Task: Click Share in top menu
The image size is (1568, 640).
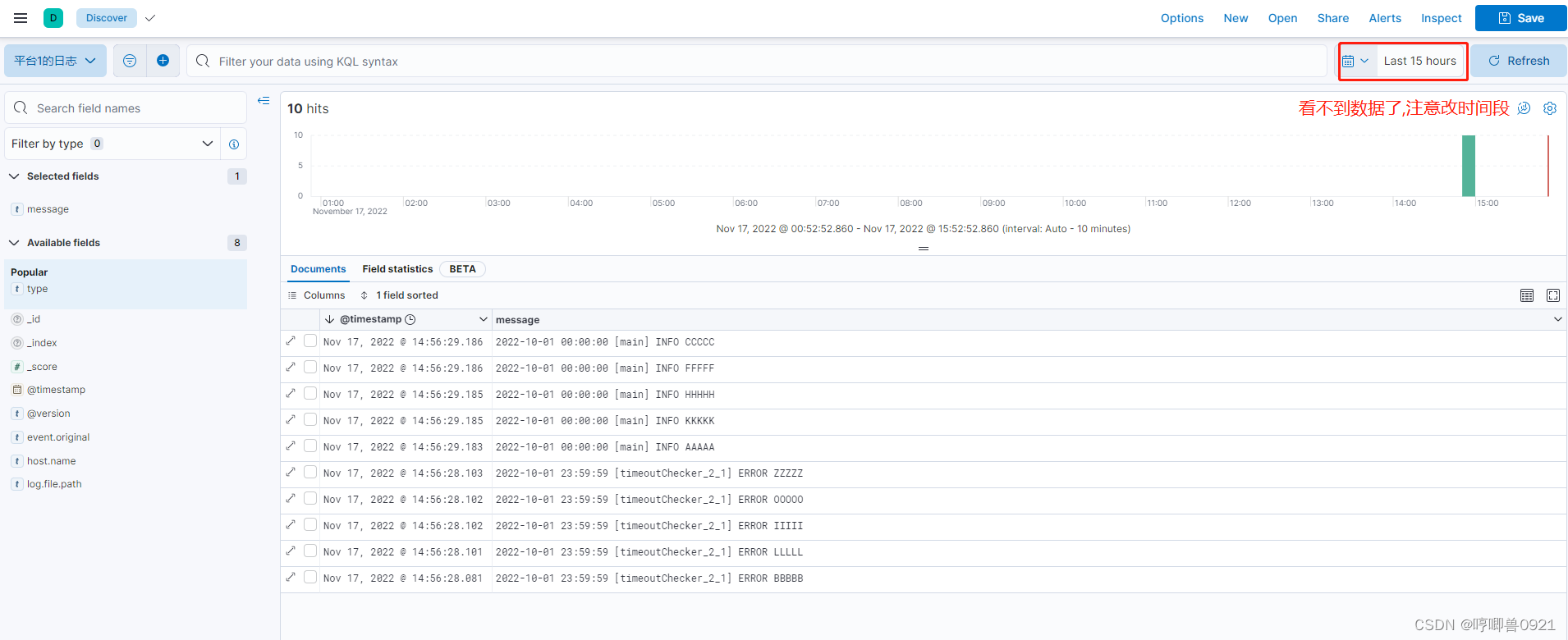Action: [1333, 18]
